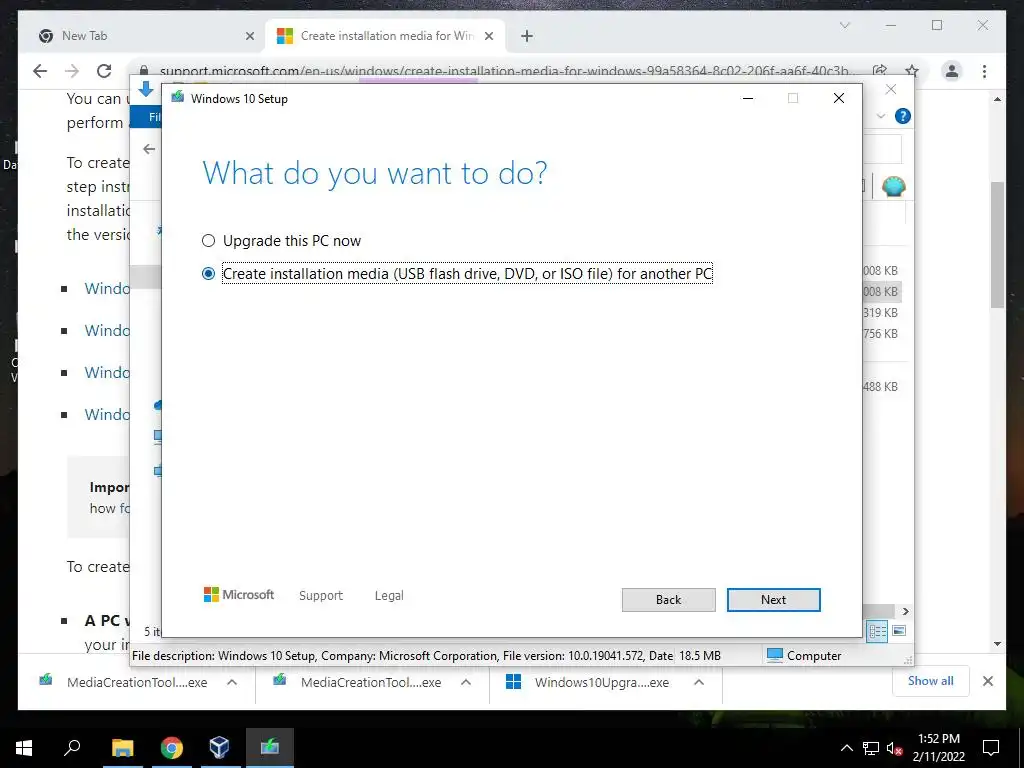Expand second MediaCreationTool download options

pyautogui.click(x=466, y=682)
